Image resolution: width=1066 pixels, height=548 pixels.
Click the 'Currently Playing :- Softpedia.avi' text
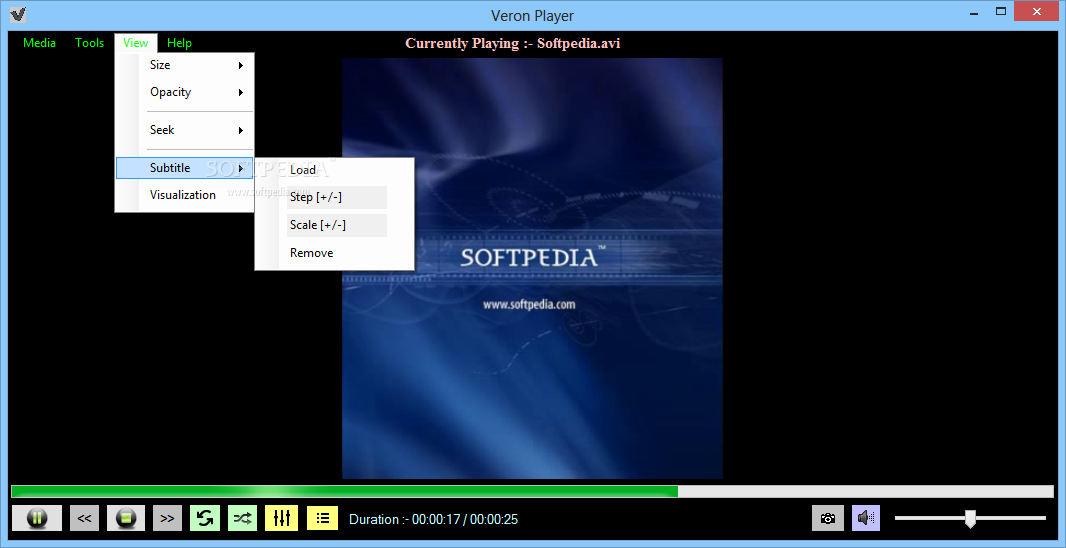tap(513, 44)
